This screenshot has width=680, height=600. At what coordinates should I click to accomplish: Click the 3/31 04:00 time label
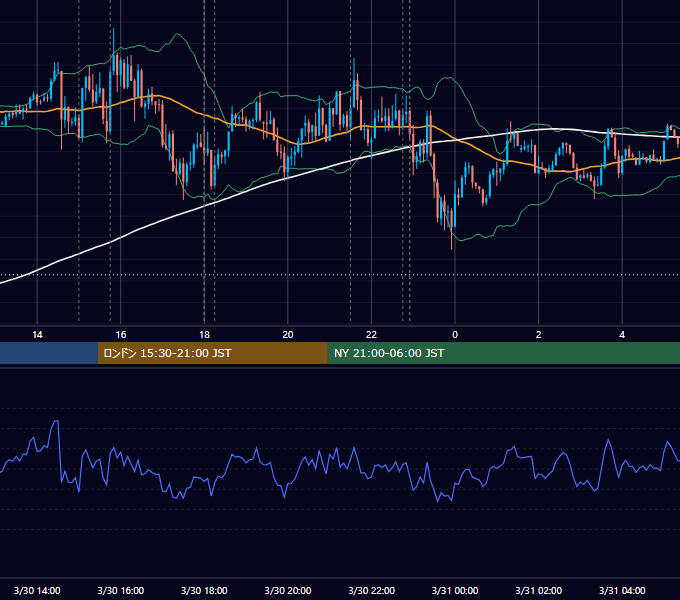(622, 590)
